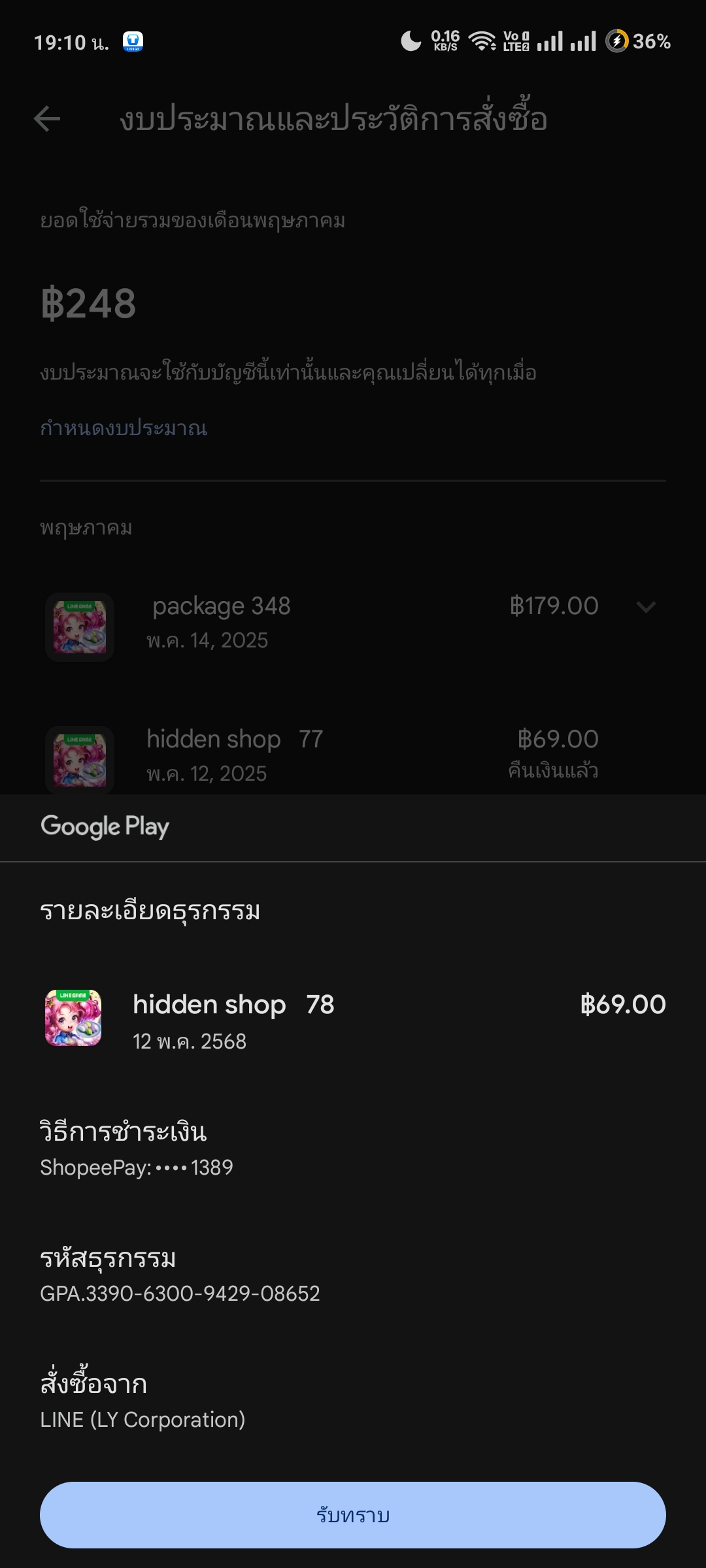Open the กำหนดงบประมาณ set budget link
This screenshot has height=1568, width=706.
coord(124,429)
